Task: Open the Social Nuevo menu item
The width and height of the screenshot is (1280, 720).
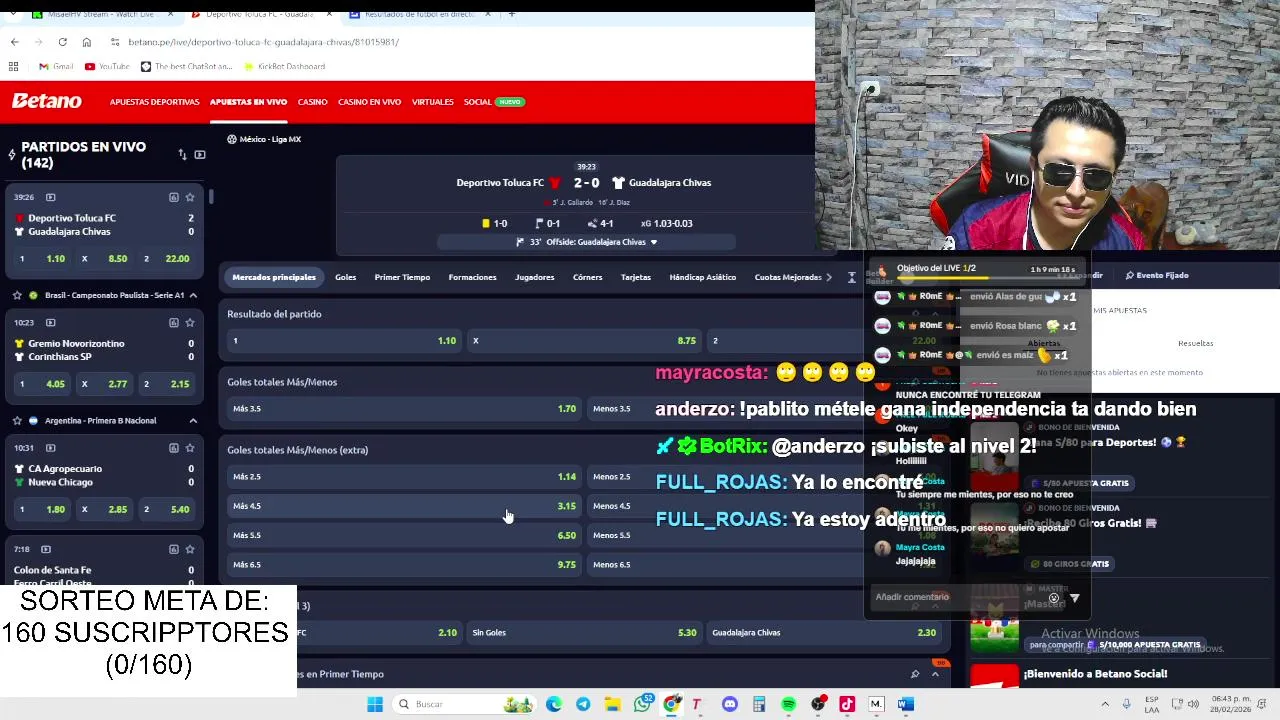Action: pos(494,102)
